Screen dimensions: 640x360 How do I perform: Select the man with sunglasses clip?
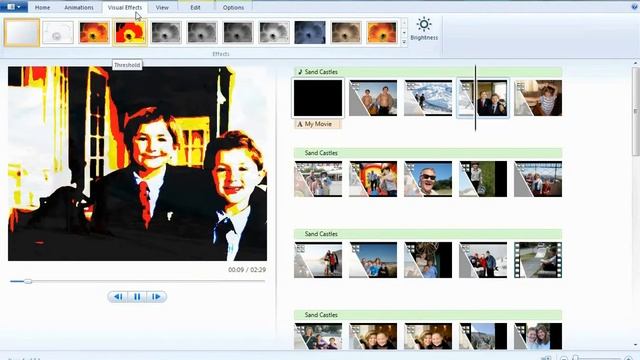click(428, 179)
